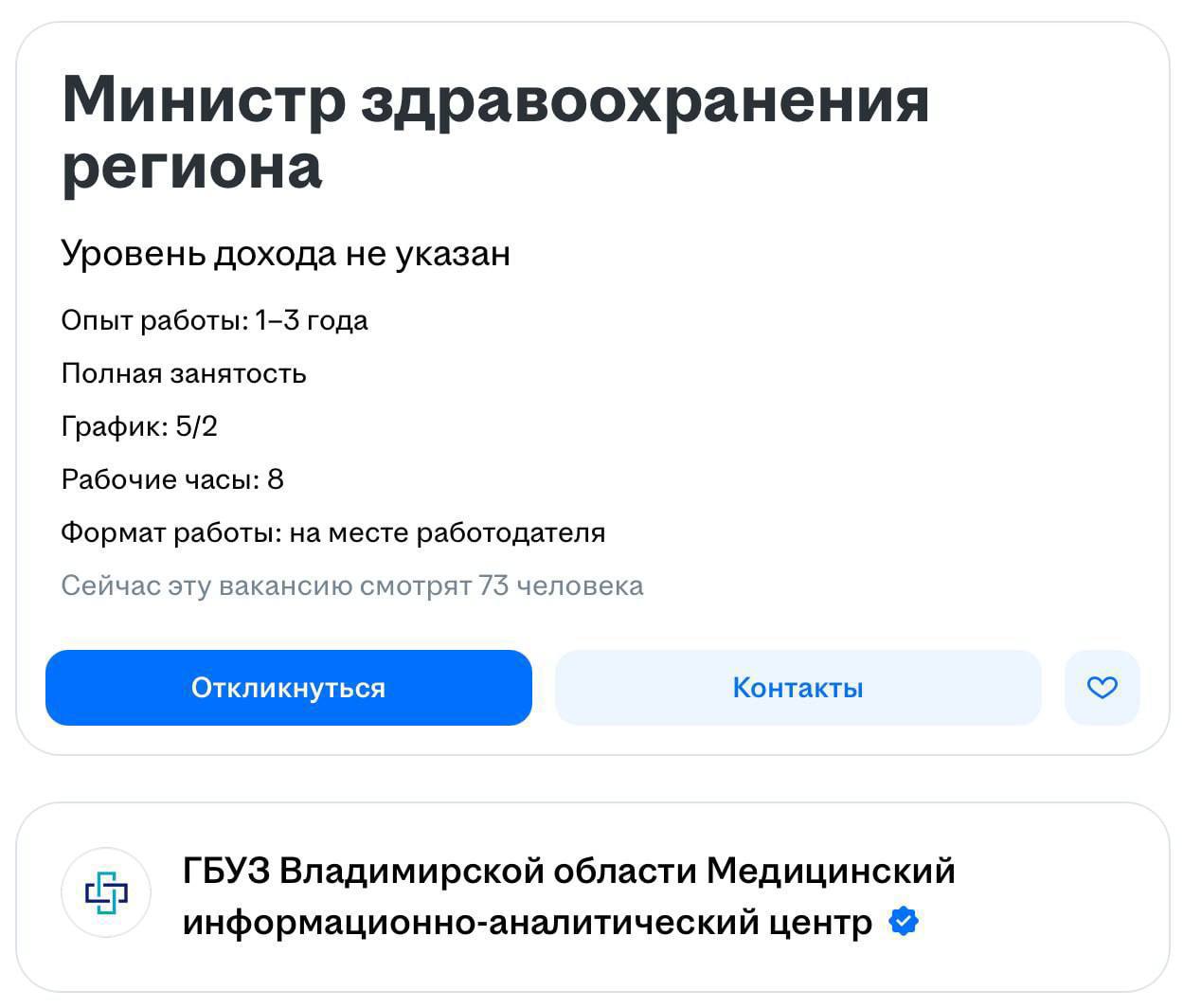
Task: Open the vacancy title Министр здравоохранения региона
Action: [x=494, y=133]
